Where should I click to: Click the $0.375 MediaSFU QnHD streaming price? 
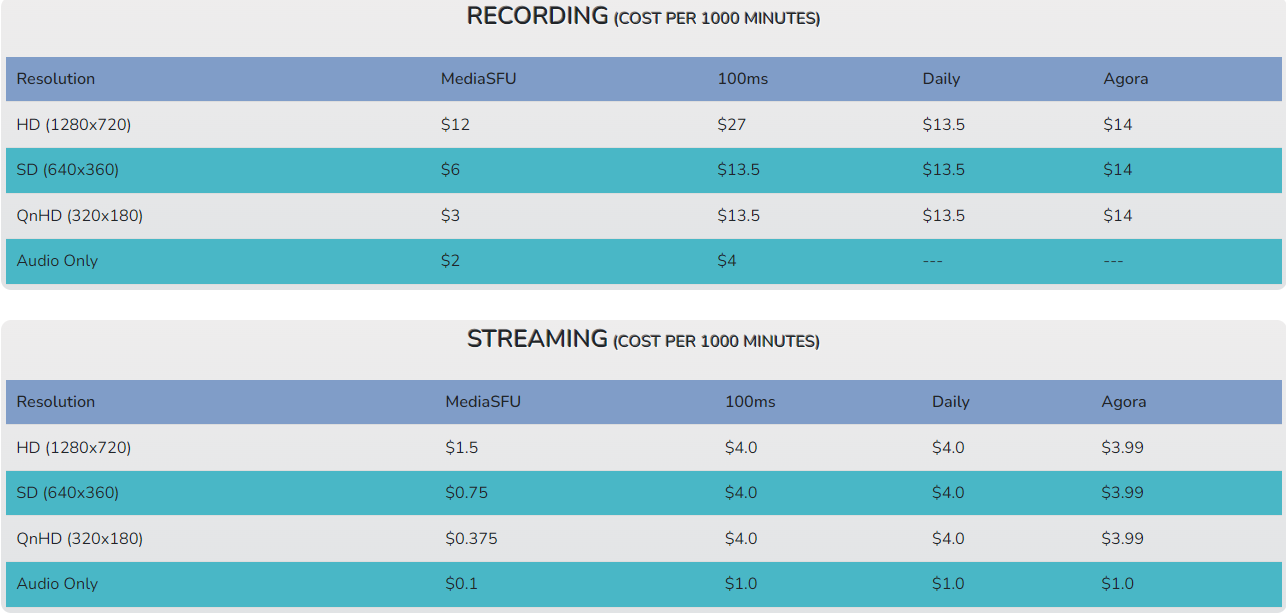point(471,539)
